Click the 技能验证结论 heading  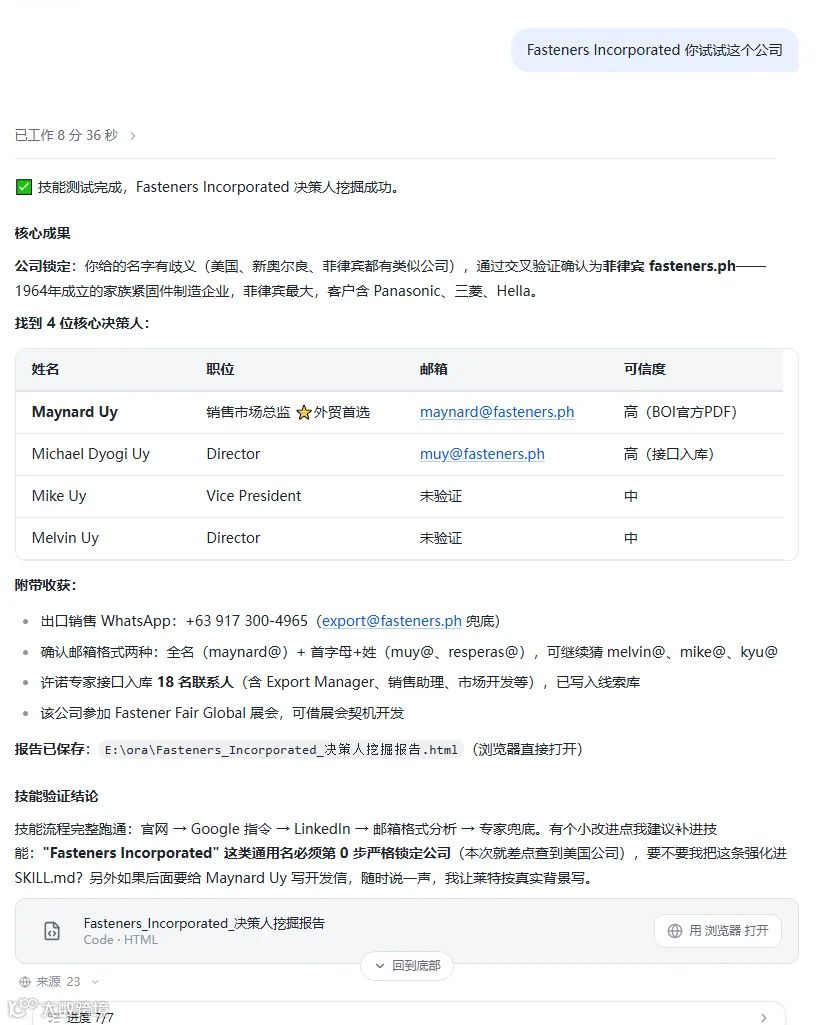pyautogui.click(x=56, y=796)
